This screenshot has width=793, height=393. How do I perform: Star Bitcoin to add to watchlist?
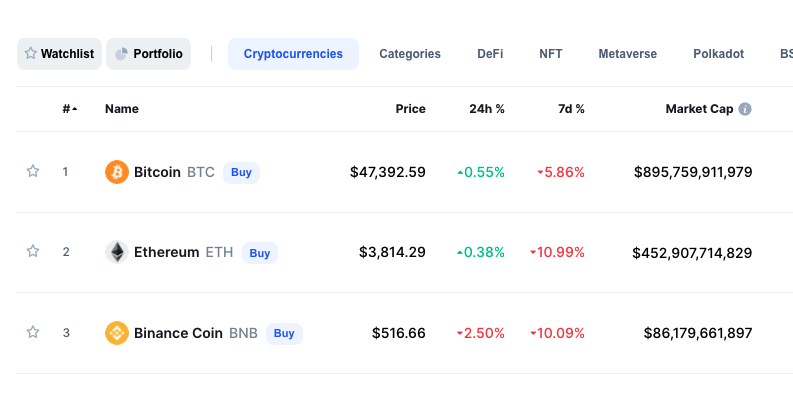(x=33, y=171)
